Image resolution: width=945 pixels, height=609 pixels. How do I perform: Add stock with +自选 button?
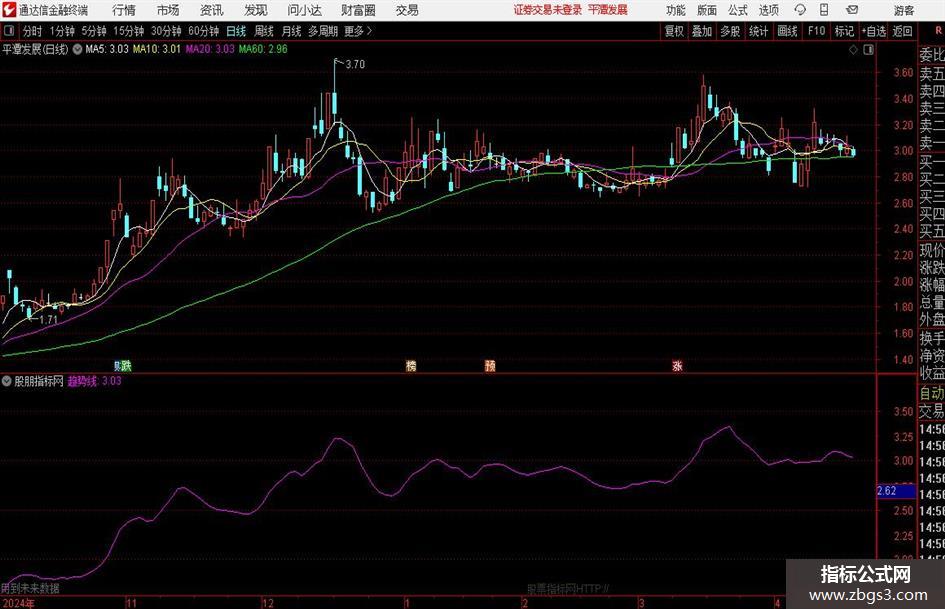(x=873, y=31)
